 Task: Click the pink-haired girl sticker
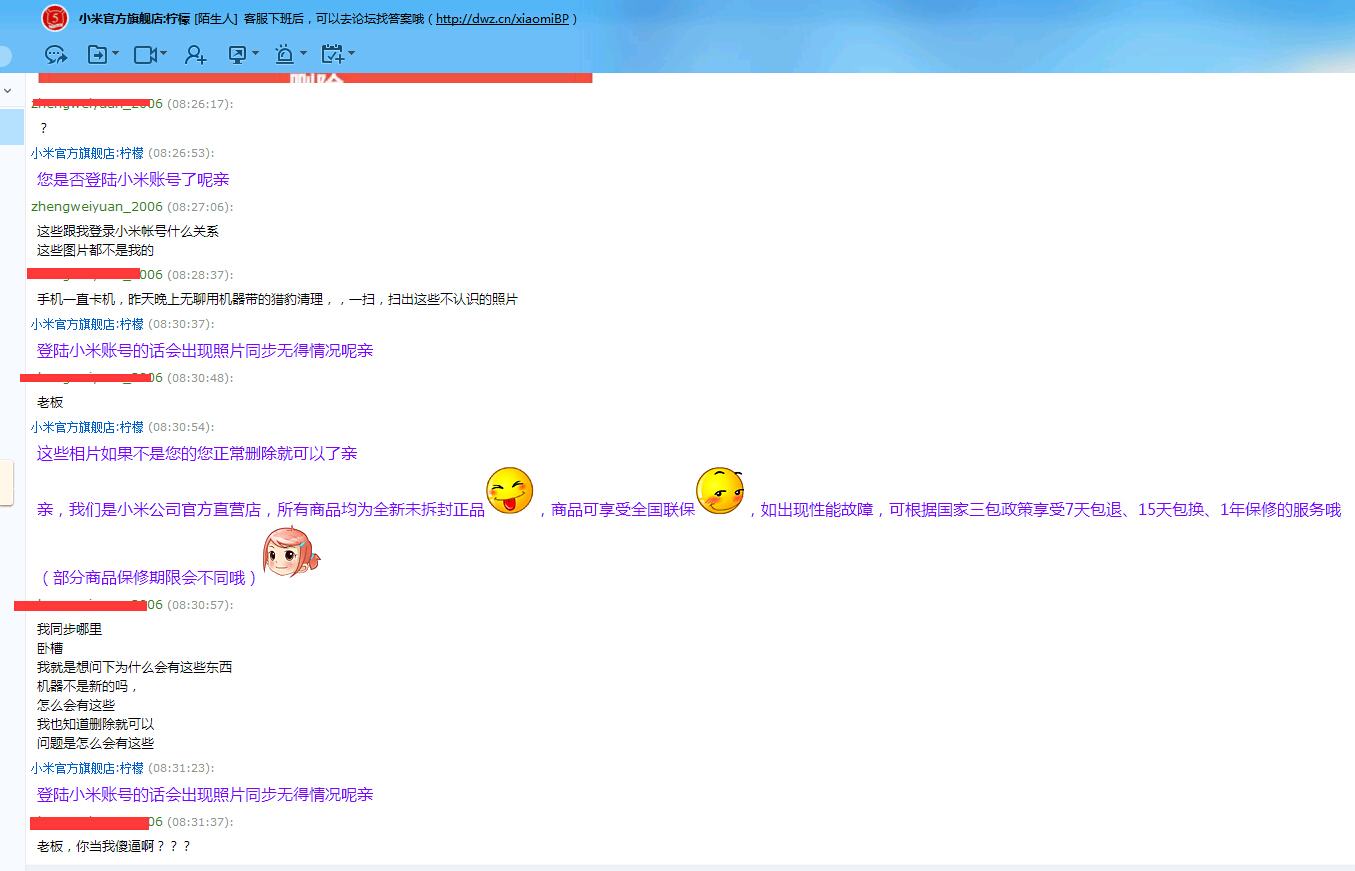pyautogui.click(x=290, y=554)
